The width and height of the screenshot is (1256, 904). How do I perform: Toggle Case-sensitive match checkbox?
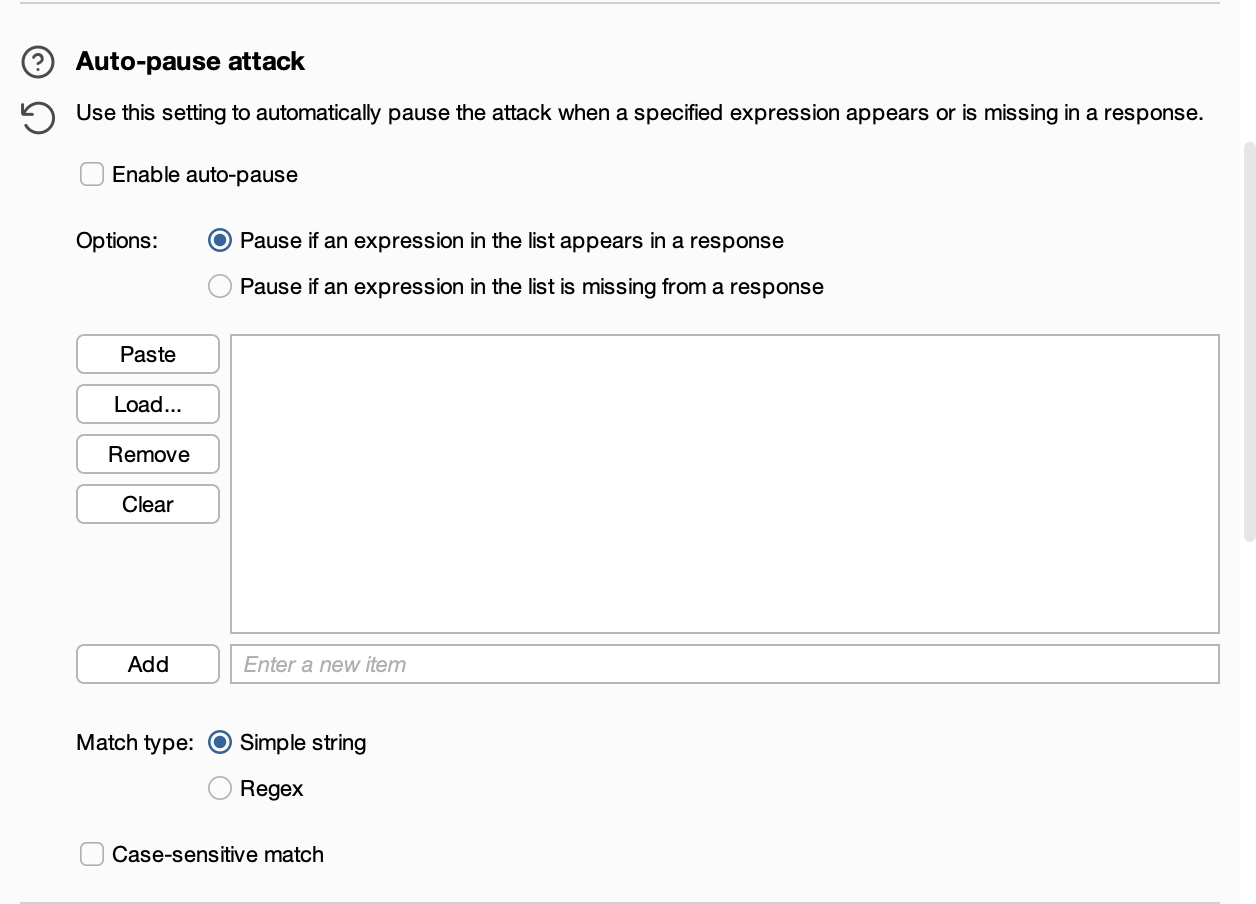coord(92,855)
